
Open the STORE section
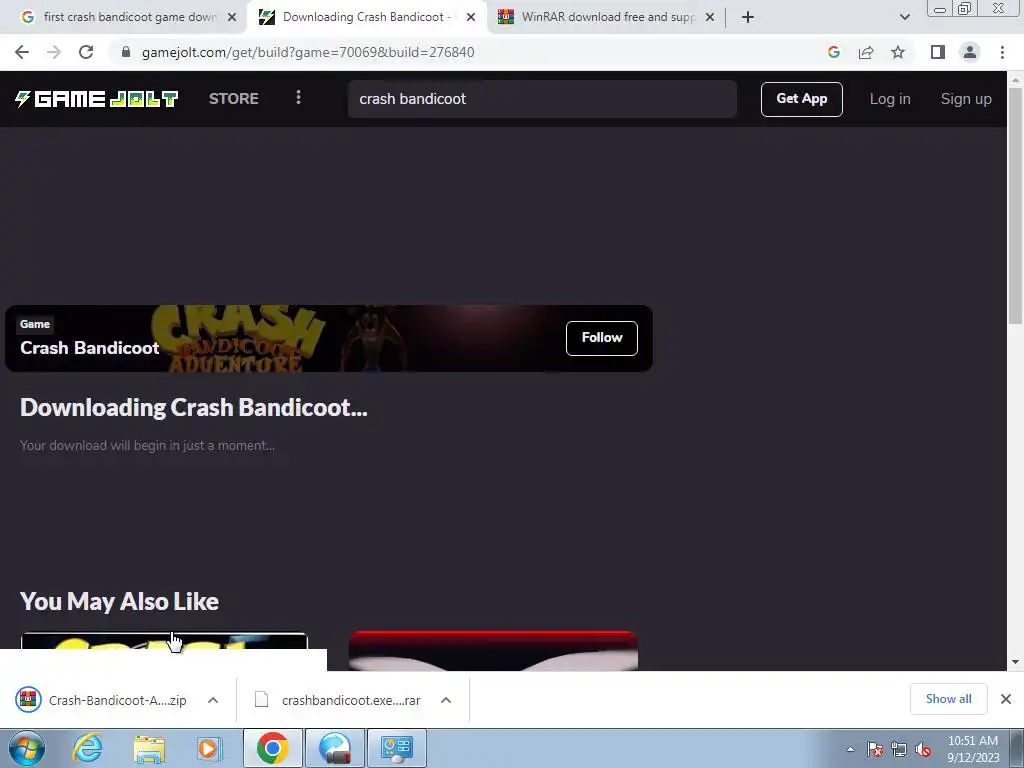pos(234,99)
